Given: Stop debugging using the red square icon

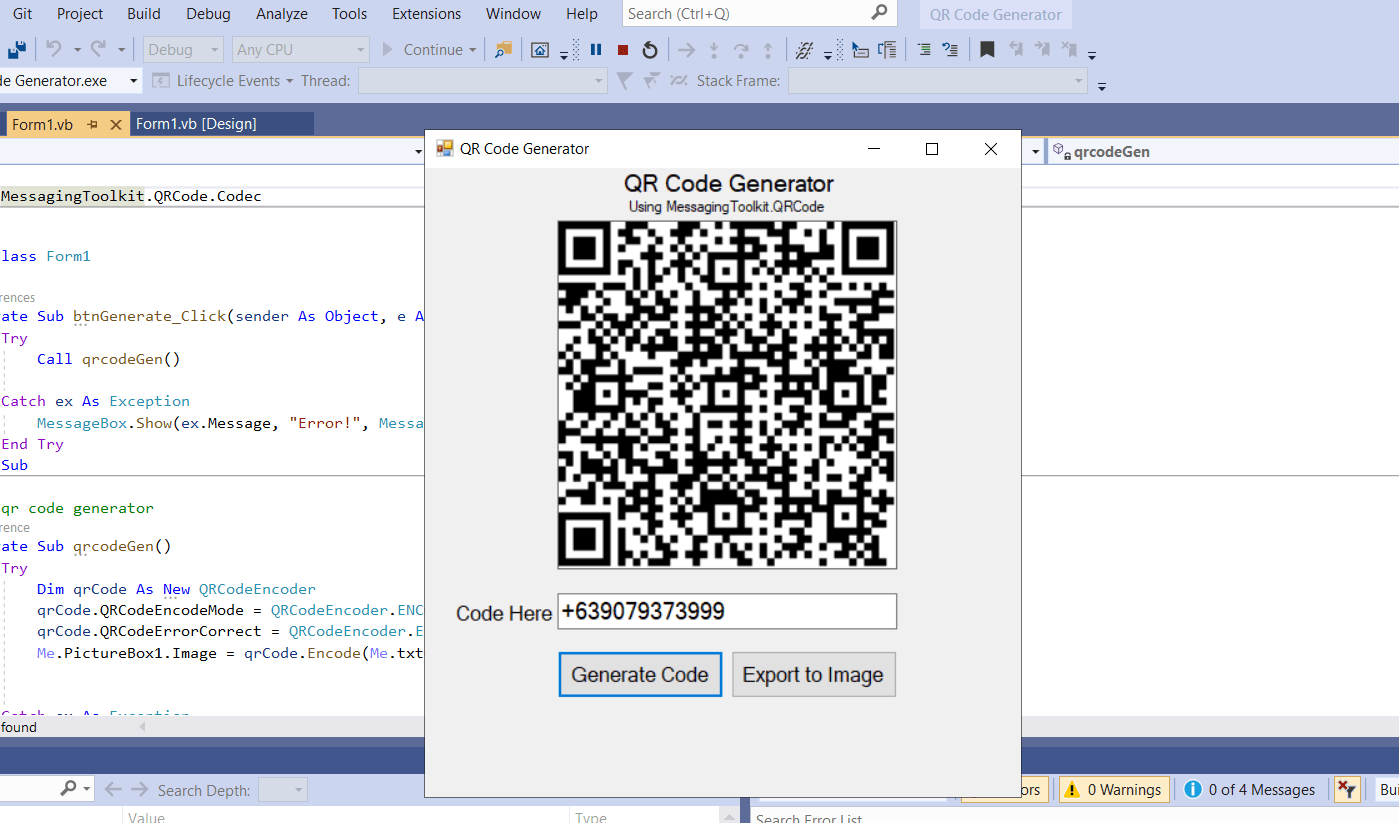Looking at the screenshot, I should [x=622, y=49].
